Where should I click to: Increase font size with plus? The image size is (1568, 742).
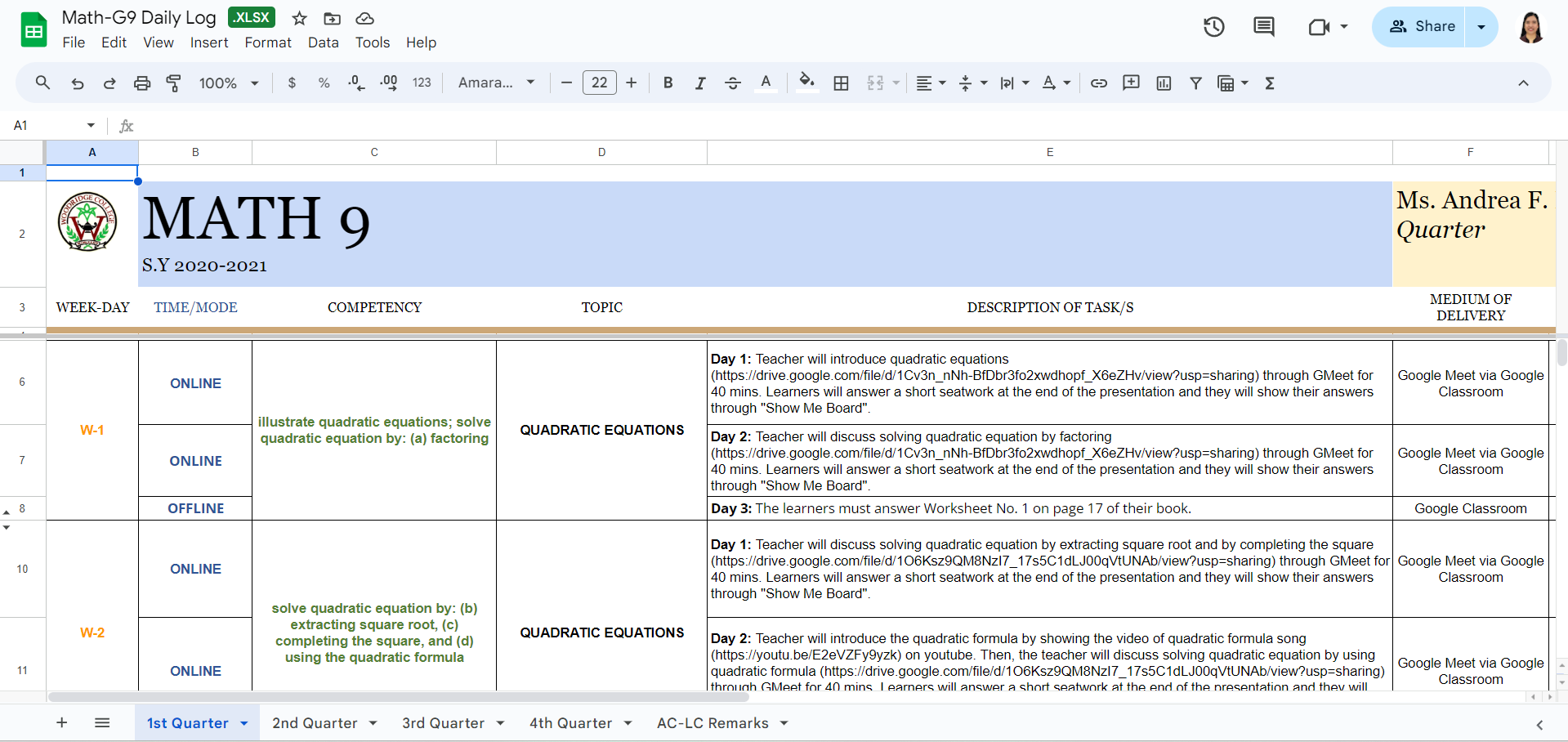(631, 83)
